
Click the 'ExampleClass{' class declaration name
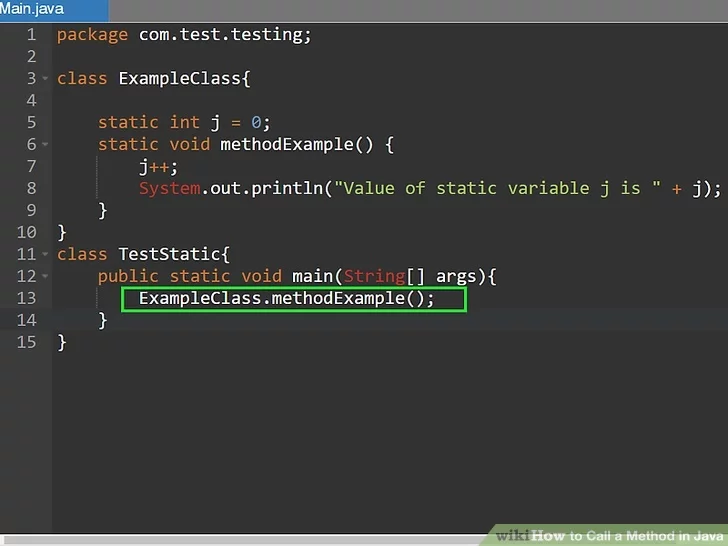click(x=184, y=79)
